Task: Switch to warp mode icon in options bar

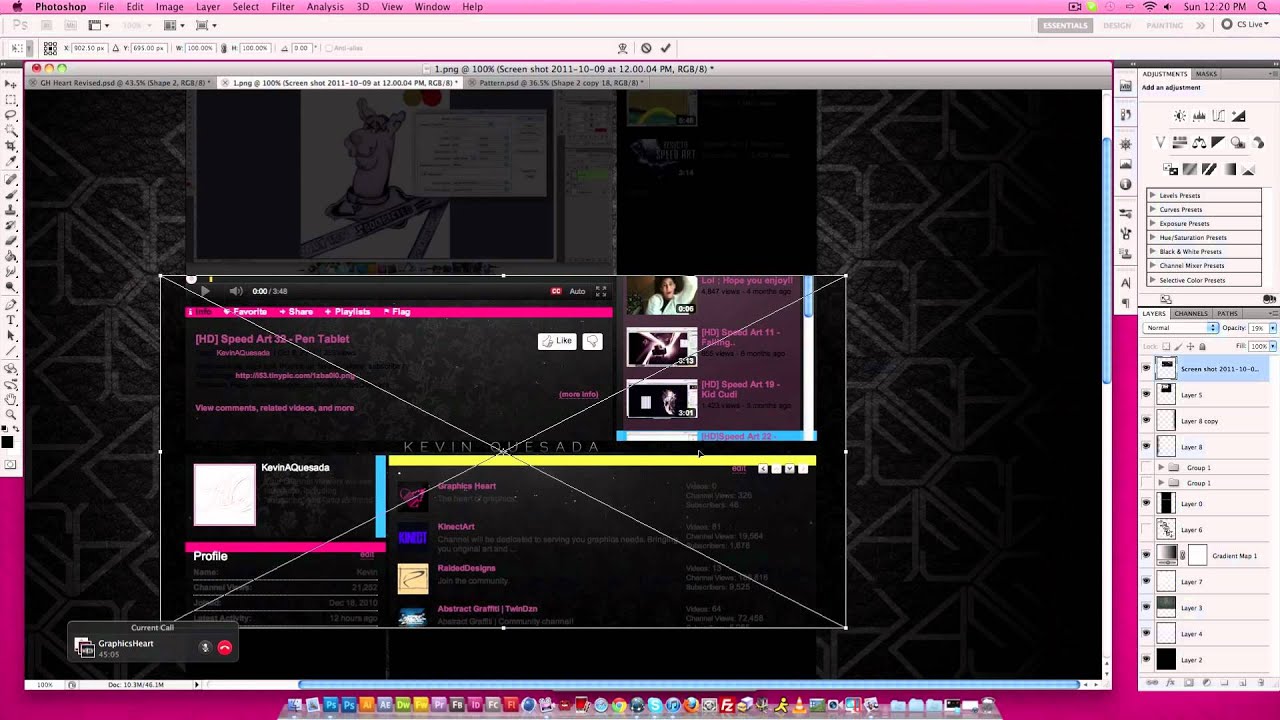Action: point(623,48)
